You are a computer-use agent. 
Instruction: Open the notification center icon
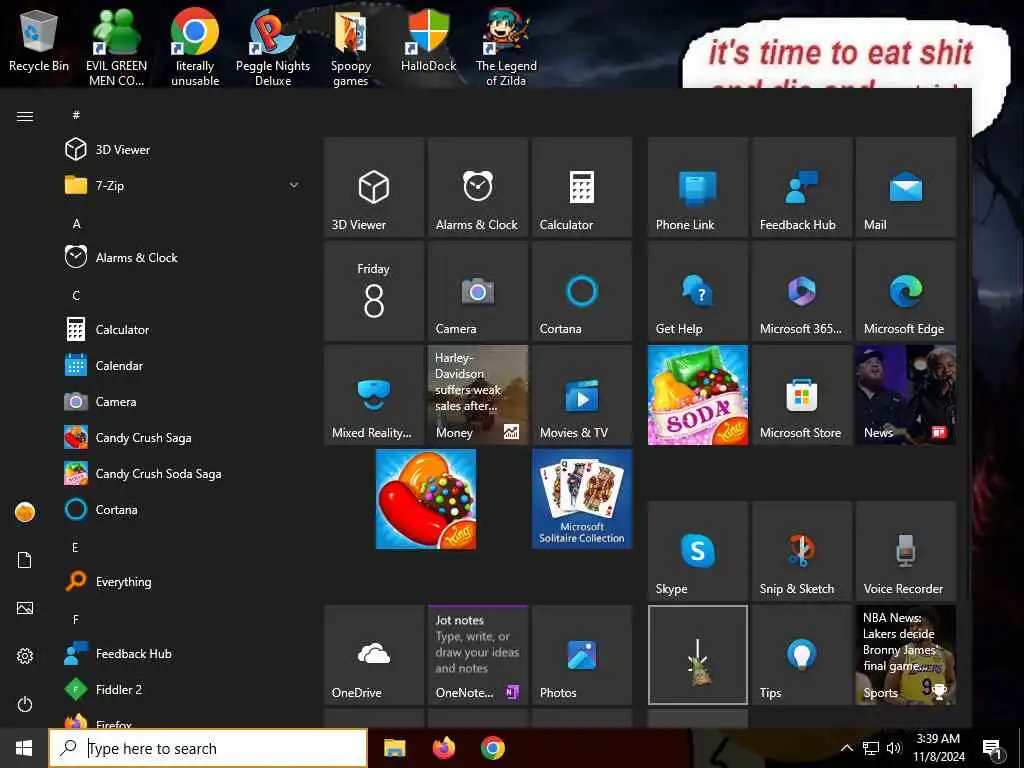click(992, 749)
